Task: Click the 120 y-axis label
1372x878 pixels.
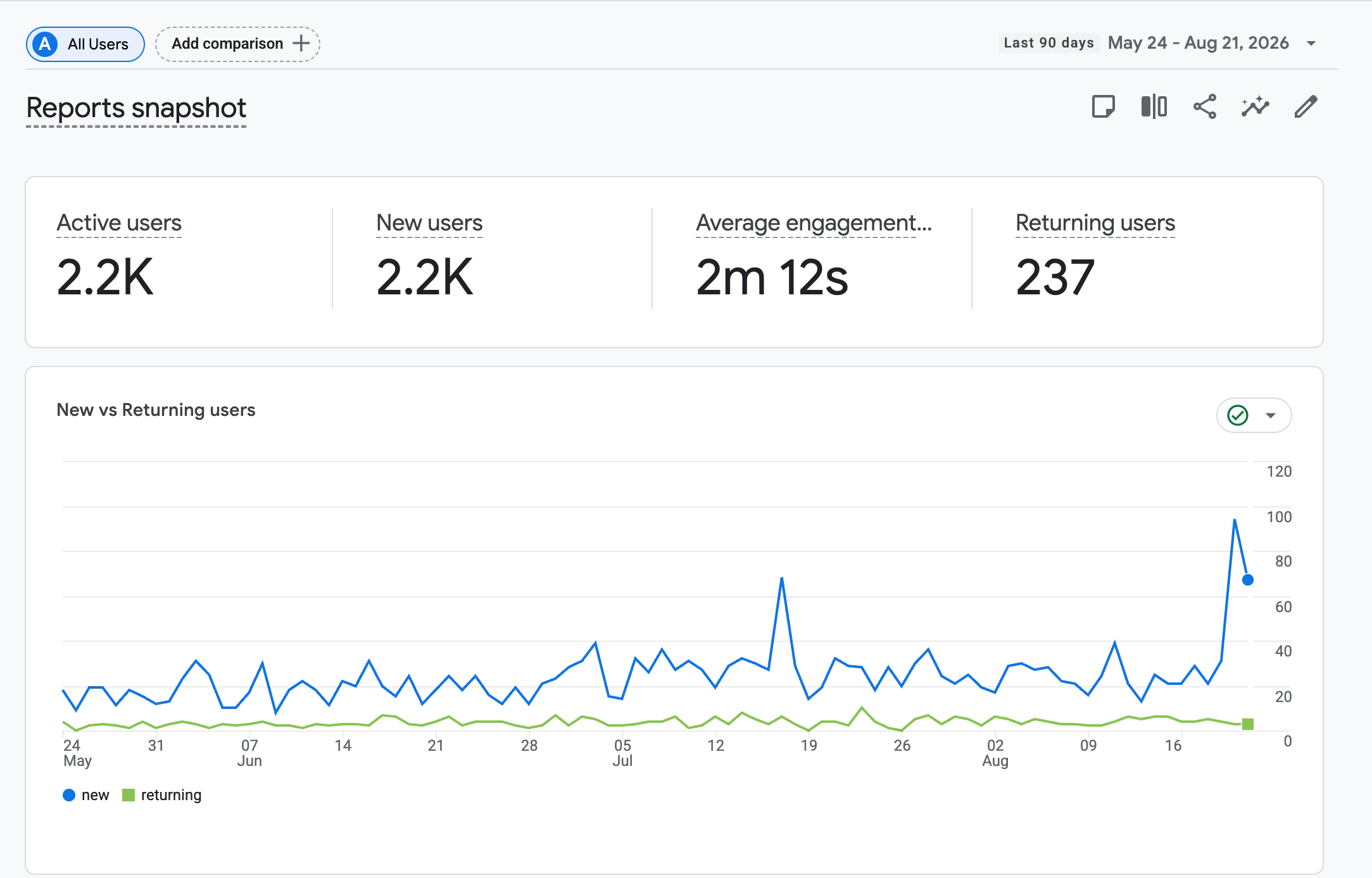Action: pos(1279,472)
